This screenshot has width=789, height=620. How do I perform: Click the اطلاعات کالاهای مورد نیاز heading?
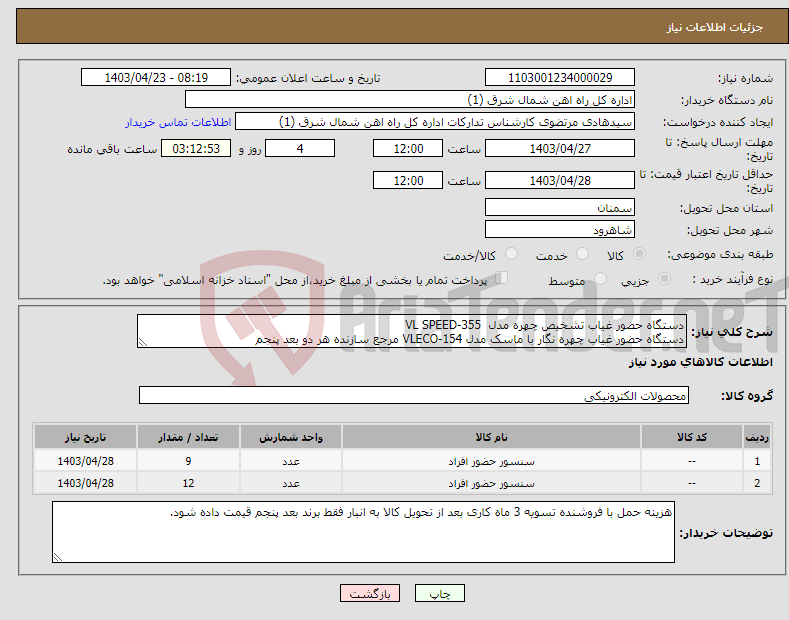point(700,362)
